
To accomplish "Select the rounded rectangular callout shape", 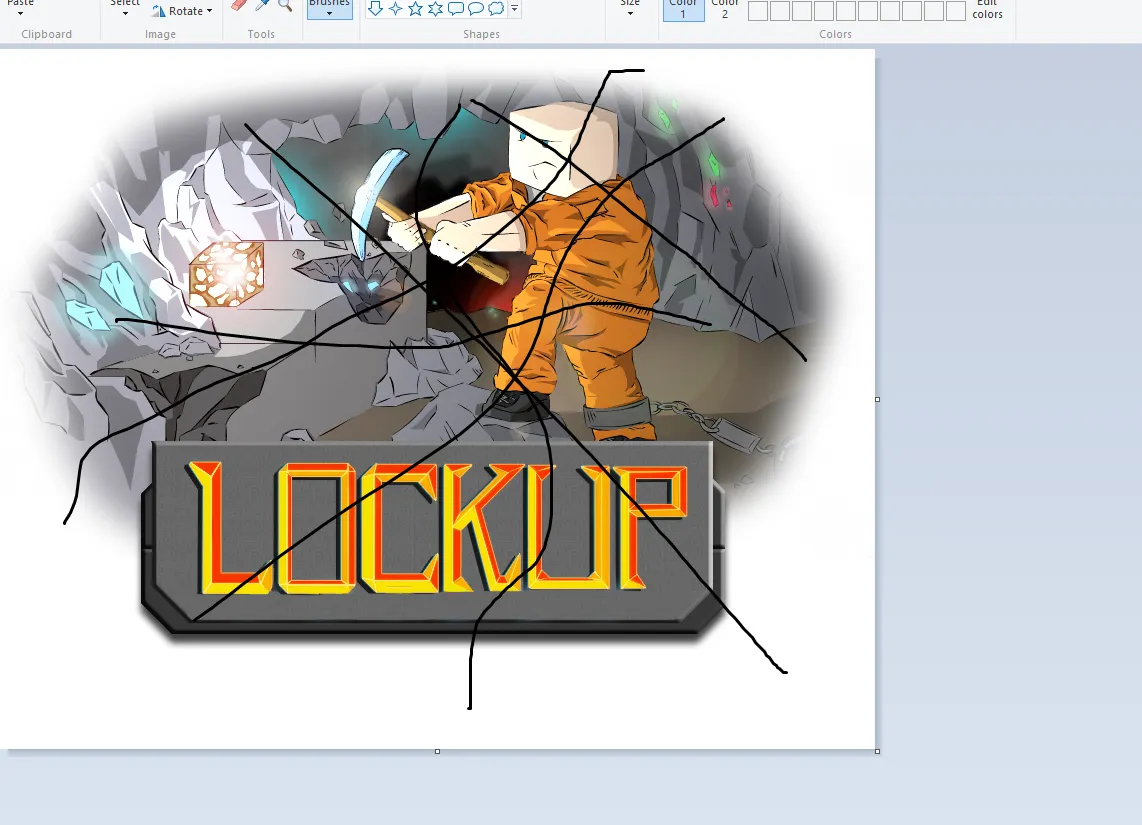I will coord(456,9).
